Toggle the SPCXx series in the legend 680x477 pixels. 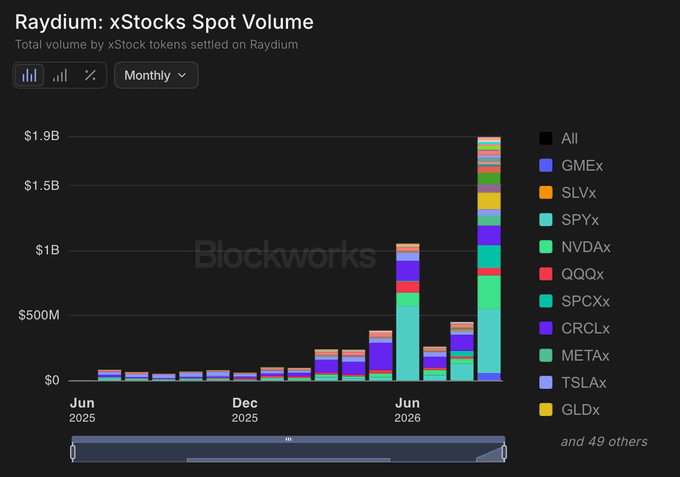pos(574,301)
